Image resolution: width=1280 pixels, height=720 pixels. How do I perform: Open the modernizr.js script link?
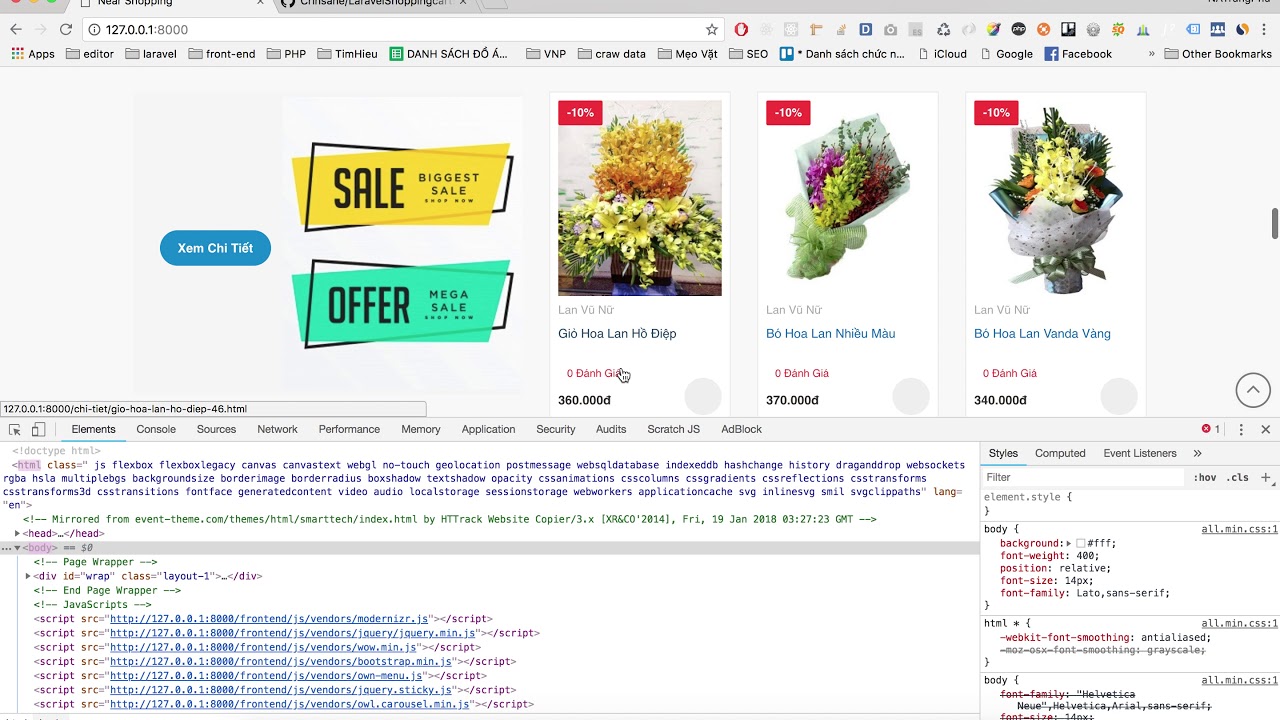(269, 619)
